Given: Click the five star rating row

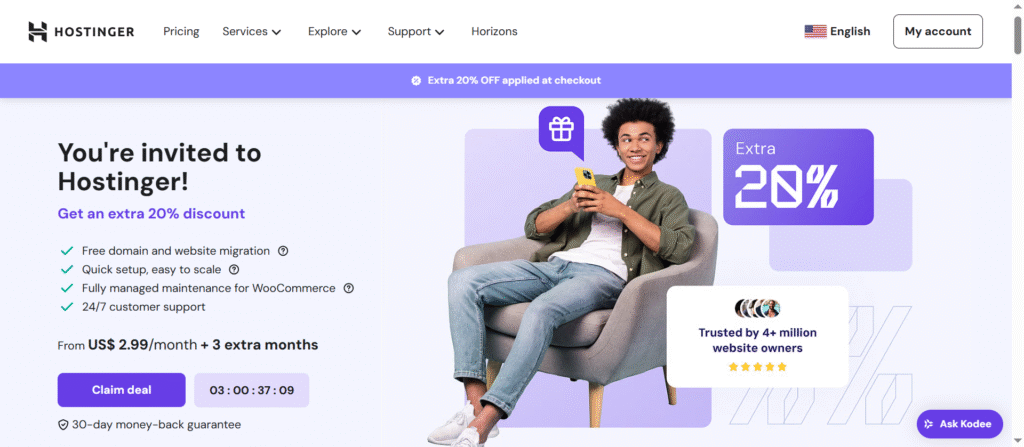Looking at the screenshot, I should click(x=758, y=367).
